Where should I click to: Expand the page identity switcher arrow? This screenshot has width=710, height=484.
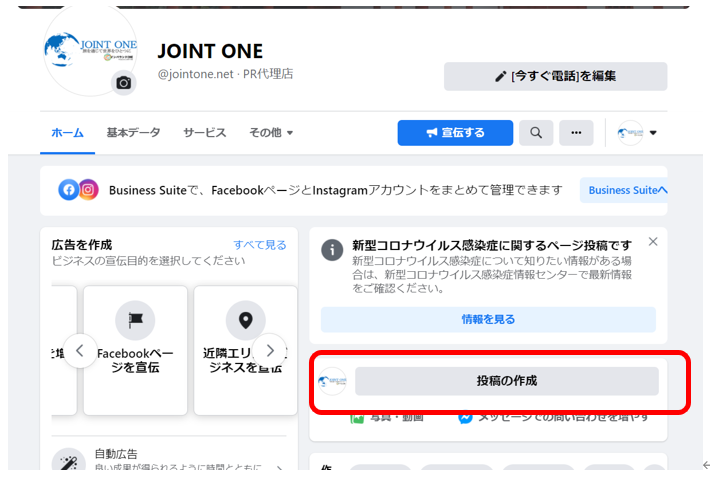click(x=653, y=133)
